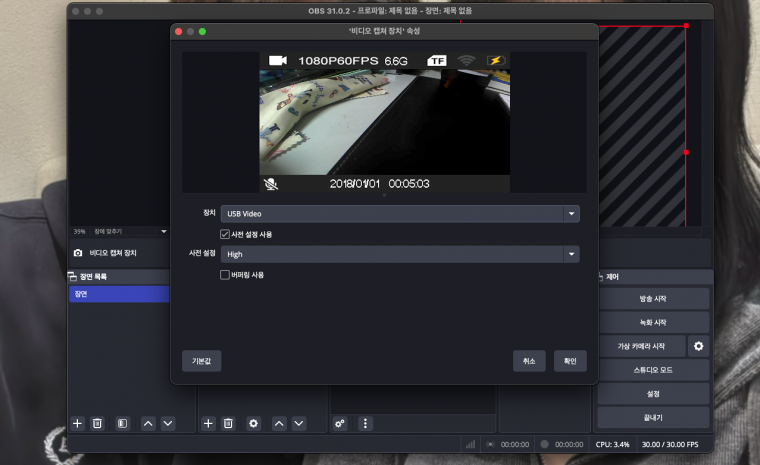Click 방송 시작 to start streaming
Viewport: 760px width, 465px height.
pyautogui.click(x=653, y=299)
